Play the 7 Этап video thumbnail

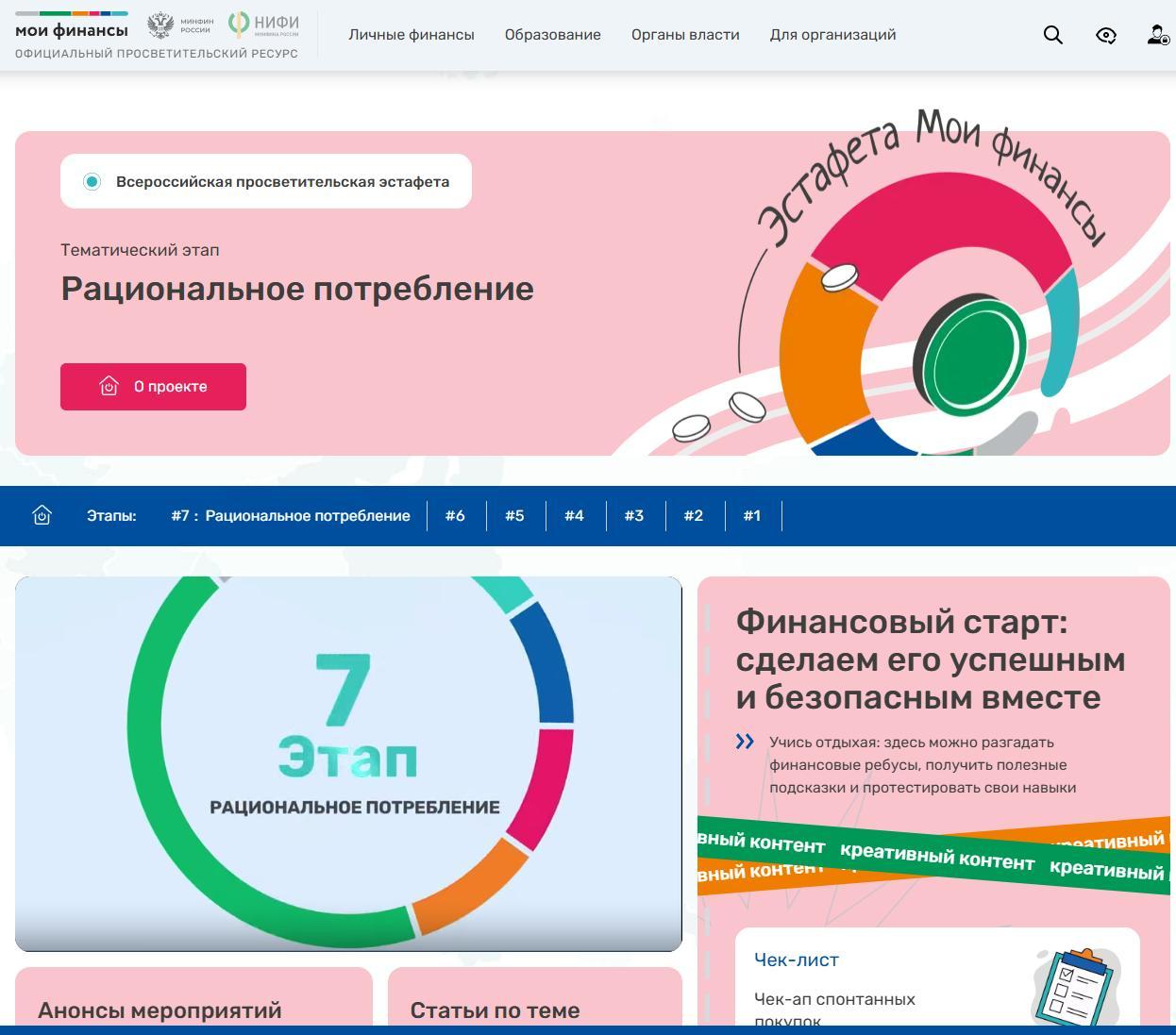(348, 762)
